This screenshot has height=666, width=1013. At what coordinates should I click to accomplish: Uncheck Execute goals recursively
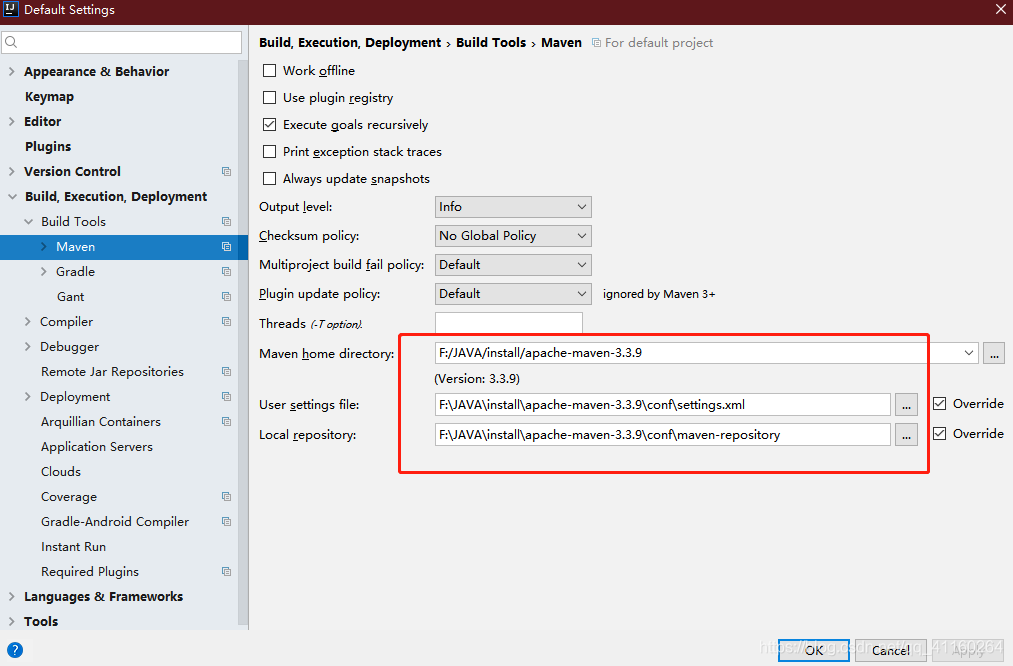coord(269,125)
